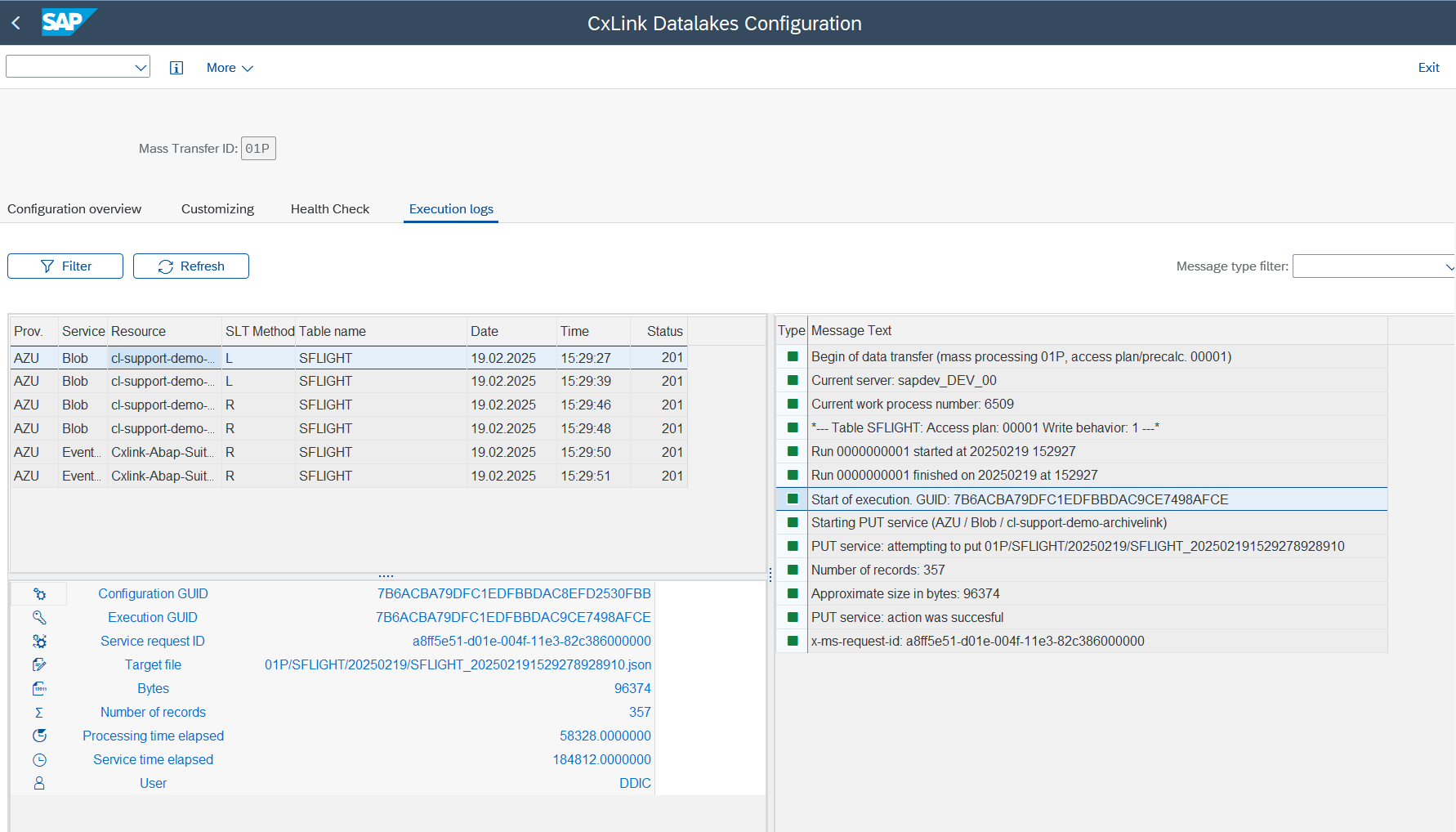Click green status icon for PUT service action successful
The image size is (1456, 832).
(793, 617)
